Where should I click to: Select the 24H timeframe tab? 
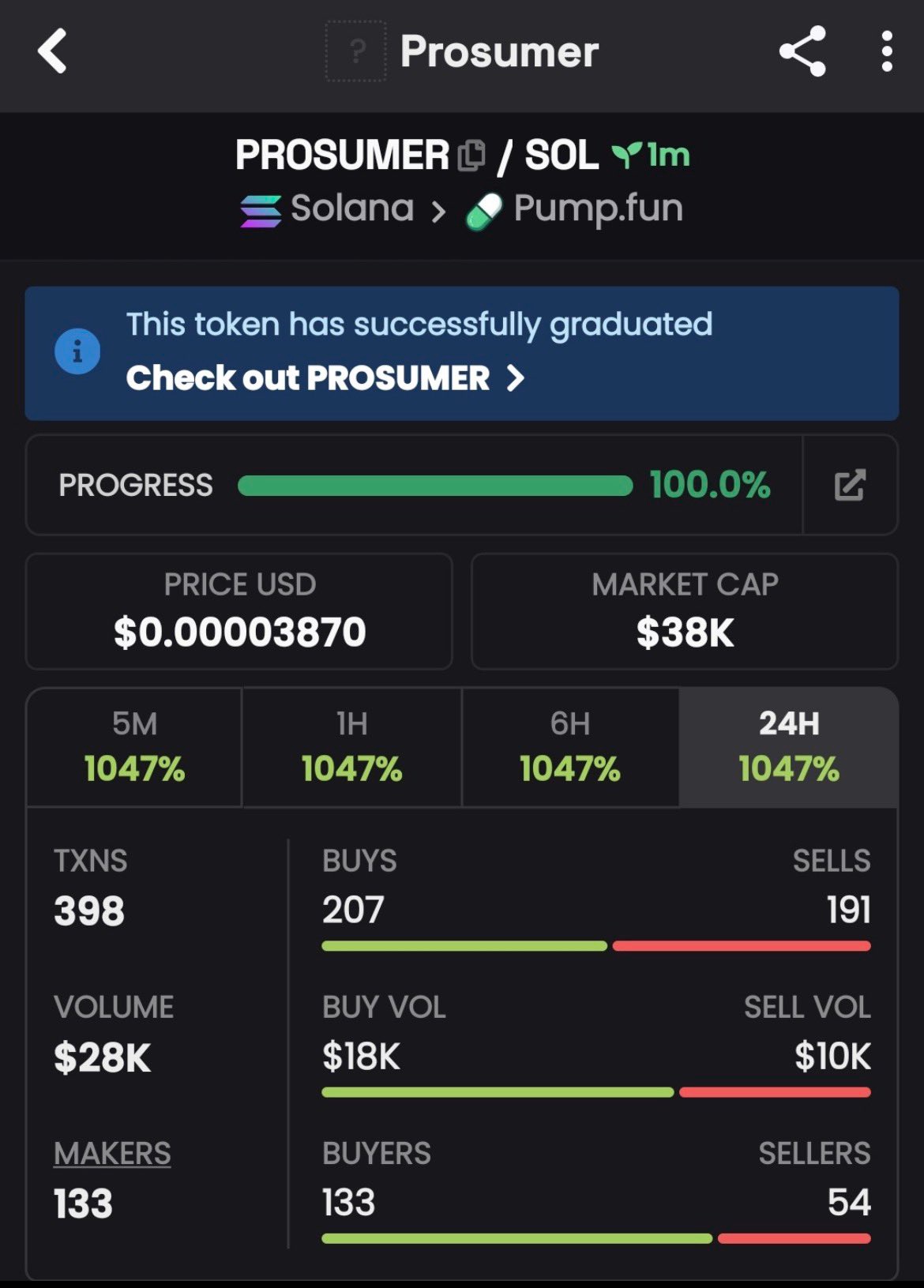coord(788,746)
